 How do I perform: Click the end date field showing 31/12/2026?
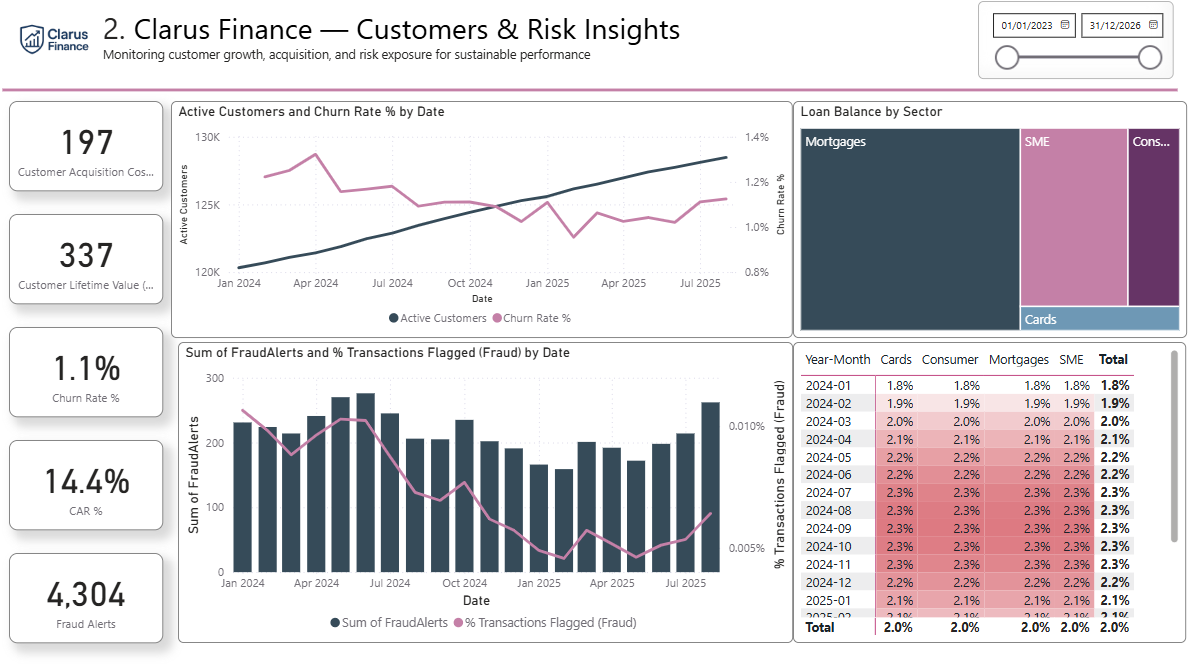[x=1118, y=25]
